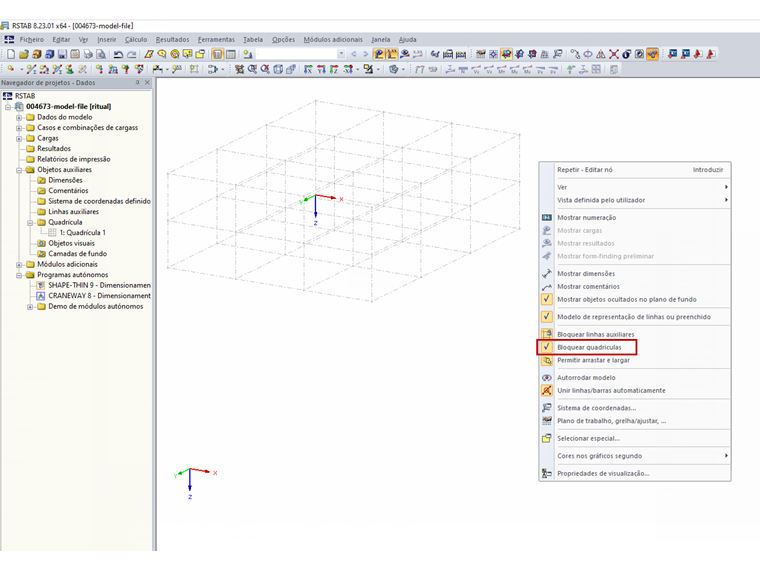This screenshot has height=570, width=760.
Task: Select Camadas de fundo tree item
Action: (x=78, y=254)
